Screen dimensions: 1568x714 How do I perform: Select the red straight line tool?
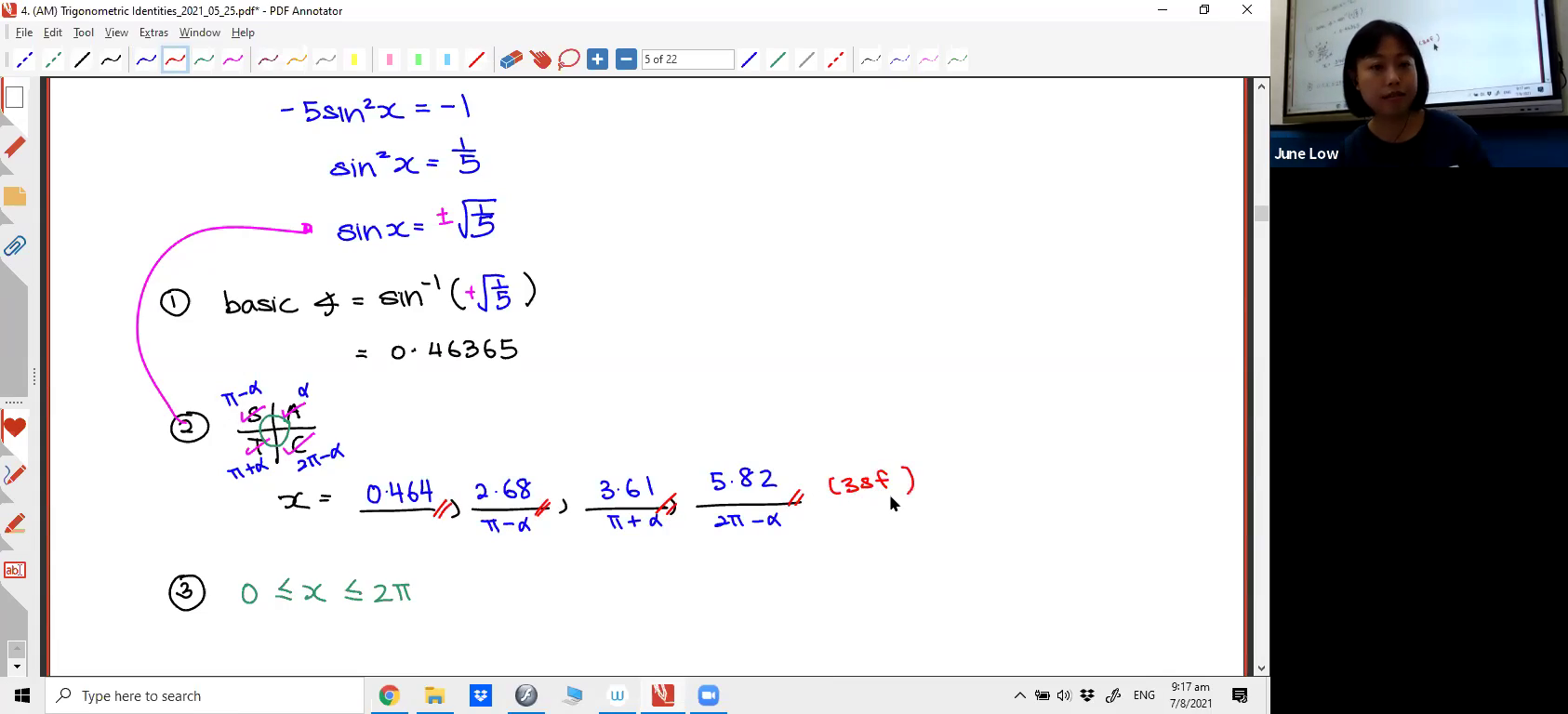tap(476, 59)
